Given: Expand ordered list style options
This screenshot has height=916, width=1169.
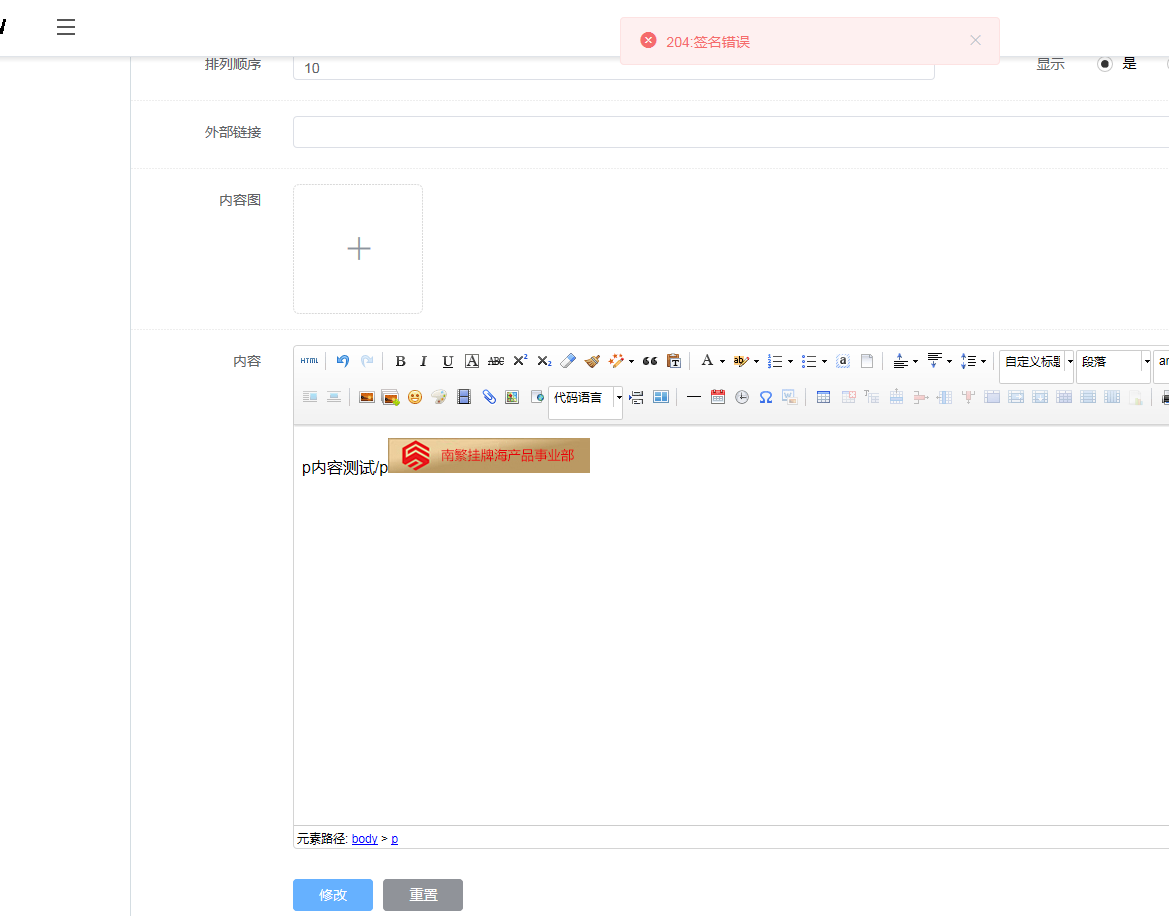Looking at the screenshot, I should click(790, 361).
